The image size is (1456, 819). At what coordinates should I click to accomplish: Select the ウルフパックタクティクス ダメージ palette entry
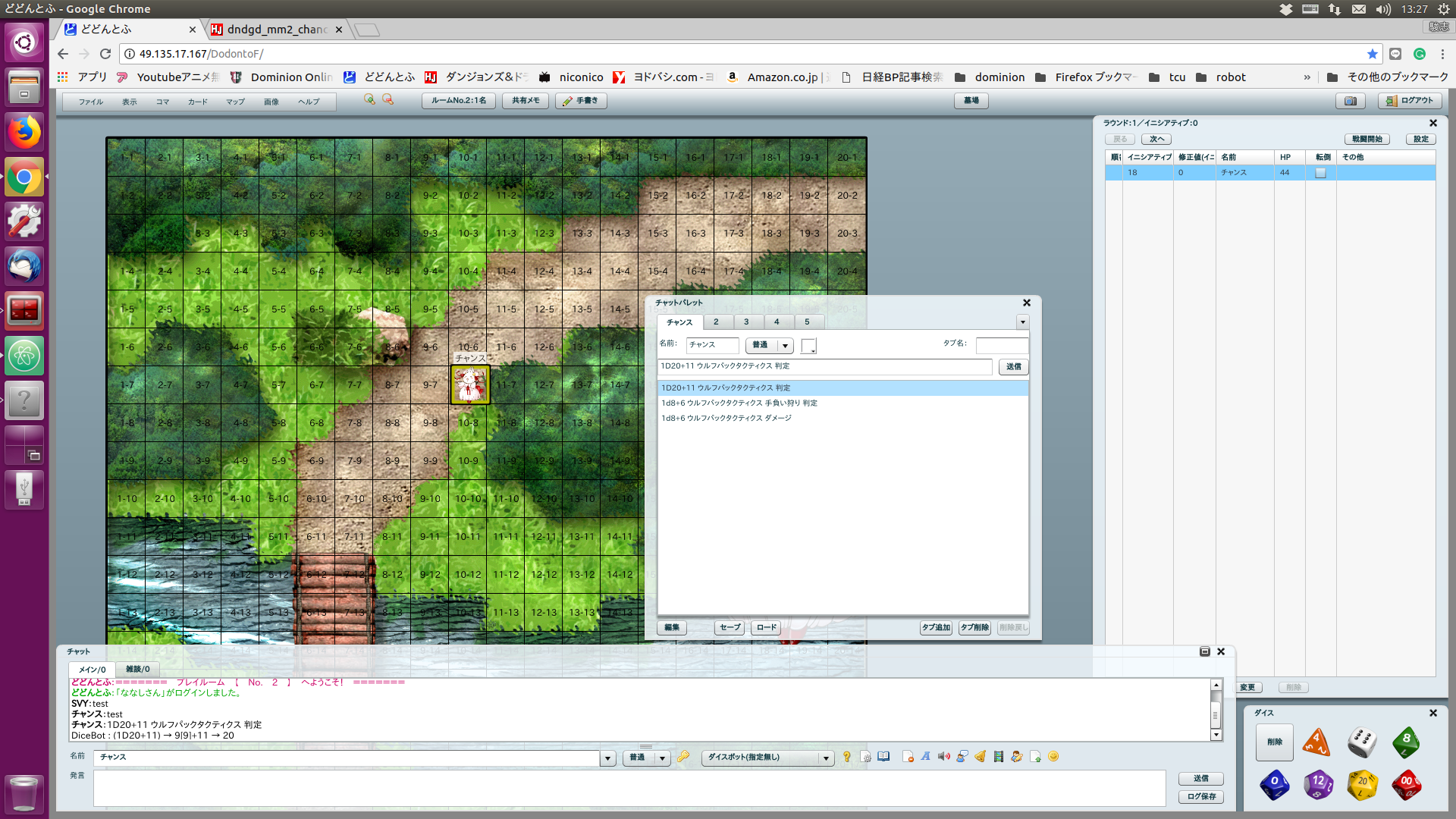tap(726, 419)
